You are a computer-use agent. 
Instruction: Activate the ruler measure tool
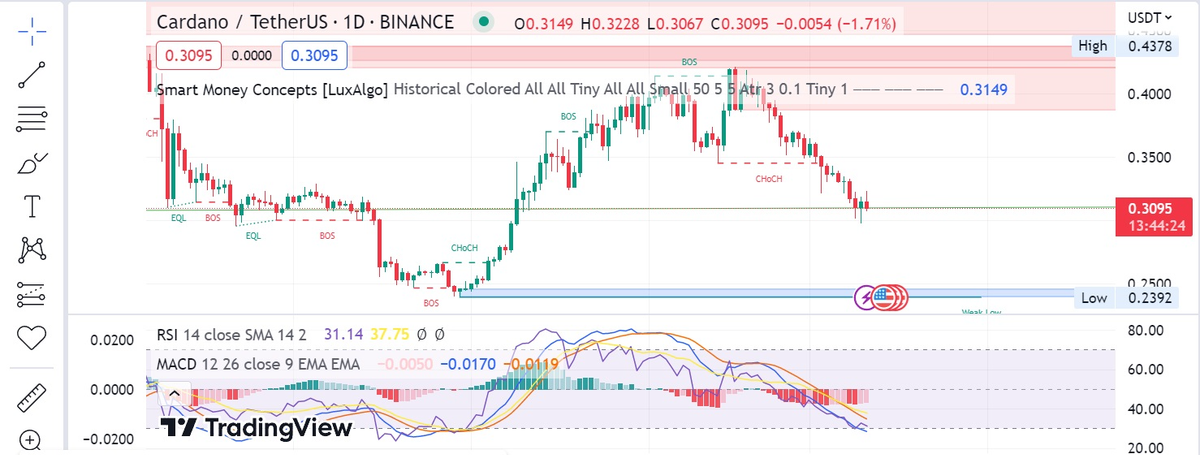point(32,396)
